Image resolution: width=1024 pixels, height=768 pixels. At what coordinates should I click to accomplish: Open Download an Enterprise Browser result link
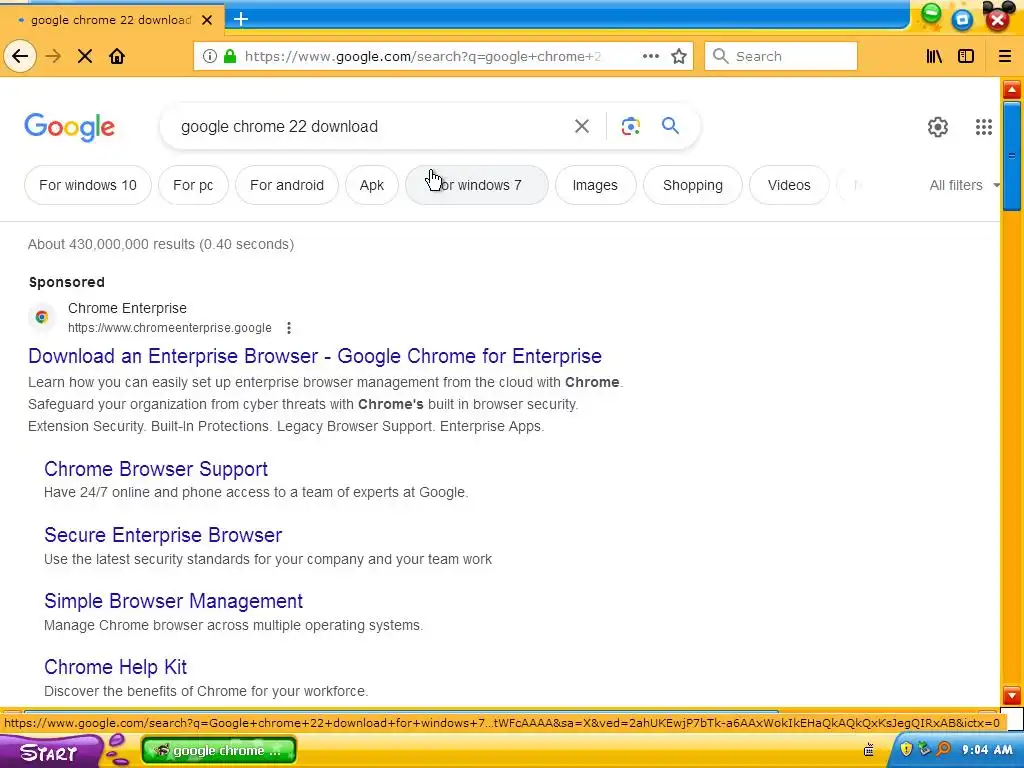click(x=315, y=356)
